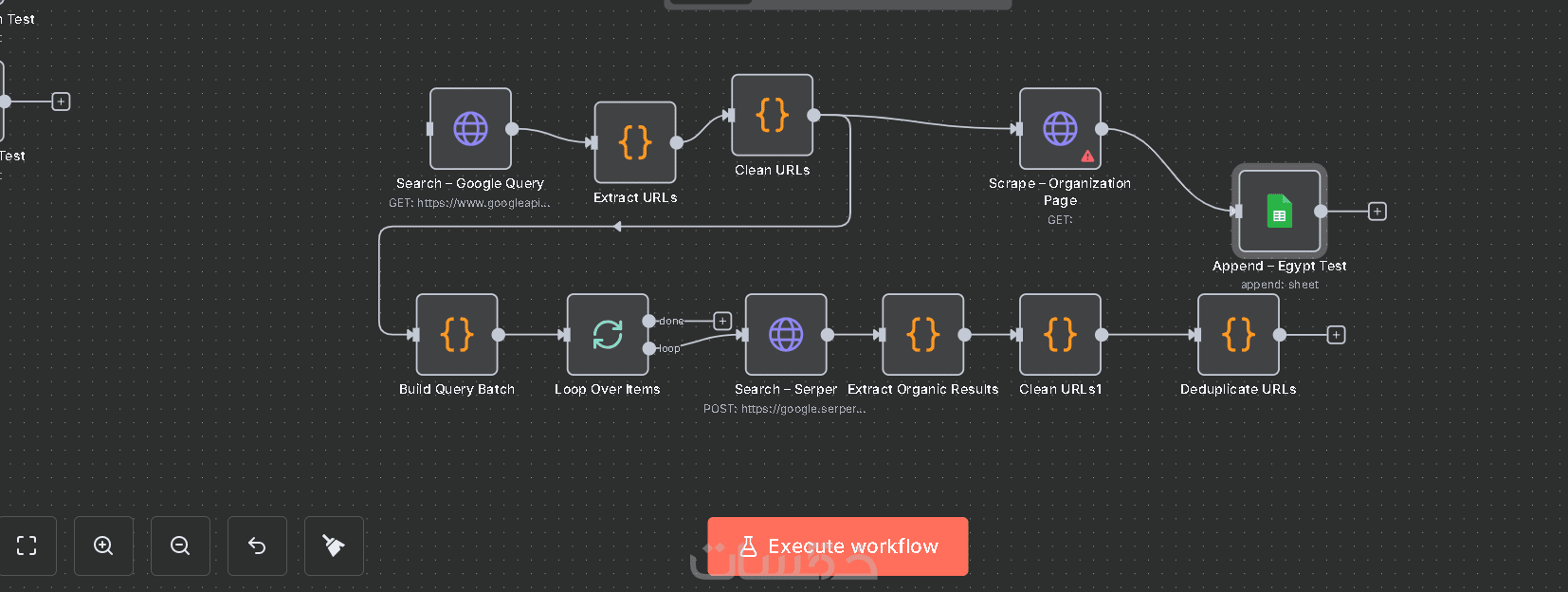1568x592 pixels.
Task: Execute the workflow
Action: [838, 546]
